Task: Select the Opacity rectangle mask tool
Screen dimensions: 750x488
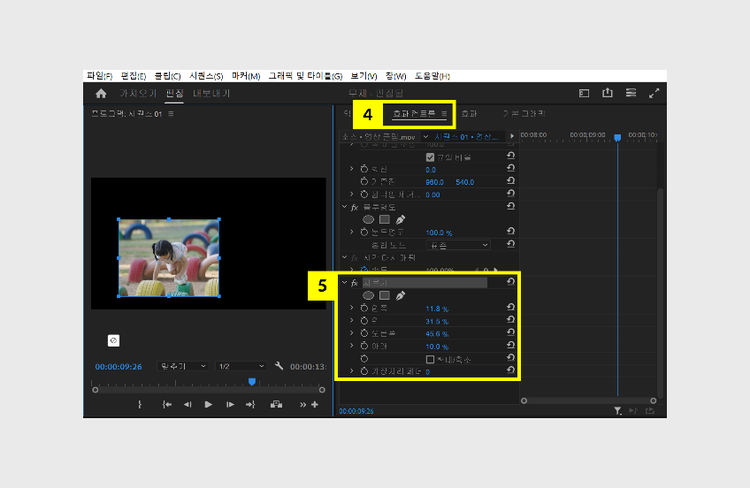Action: coord(385,220)
